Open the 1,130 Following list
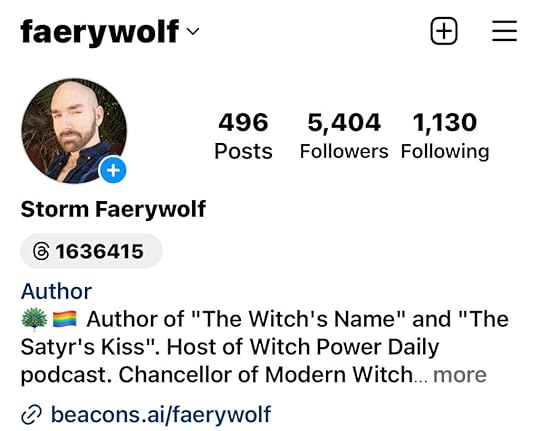540x431 pixels. (x=445, y=136)
